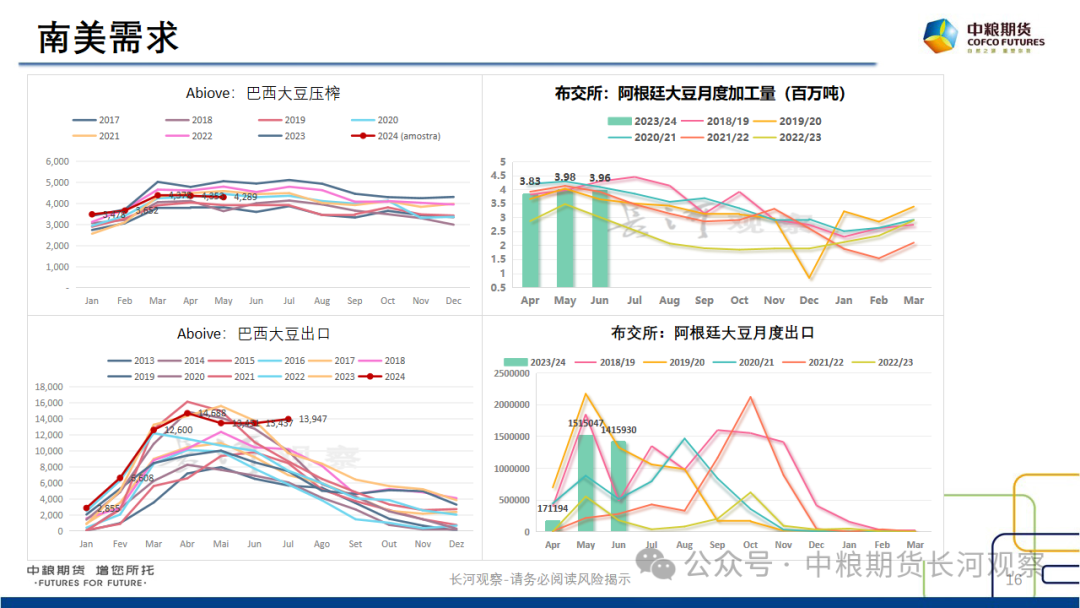Click the 南美需求 slide heading
Image resolution: width=1080 pixels, height=608 pixels.
click(x=108, y=37)
